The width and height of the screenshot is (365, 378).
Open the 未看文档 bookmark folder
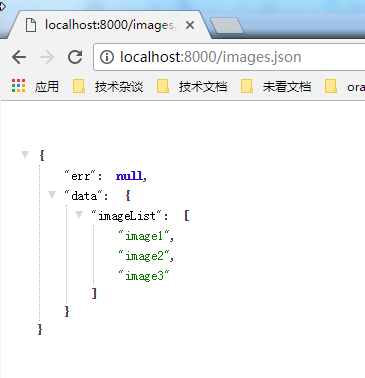[x=276, y=87]
